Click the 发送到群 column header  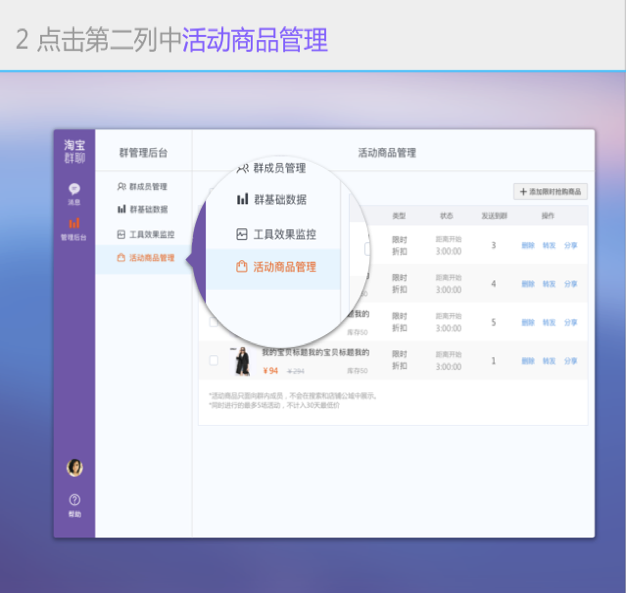(494, 216)
